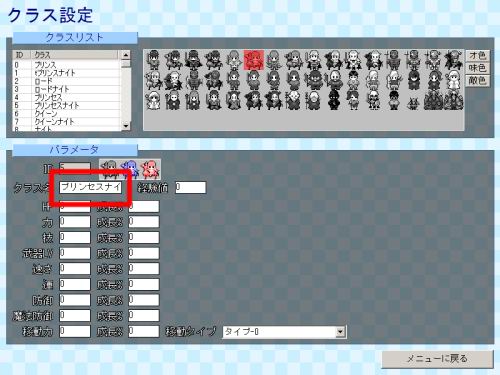The image size is (500, 375).
Task: Select the red highlighted class sprite
Action: pos(254,60)
